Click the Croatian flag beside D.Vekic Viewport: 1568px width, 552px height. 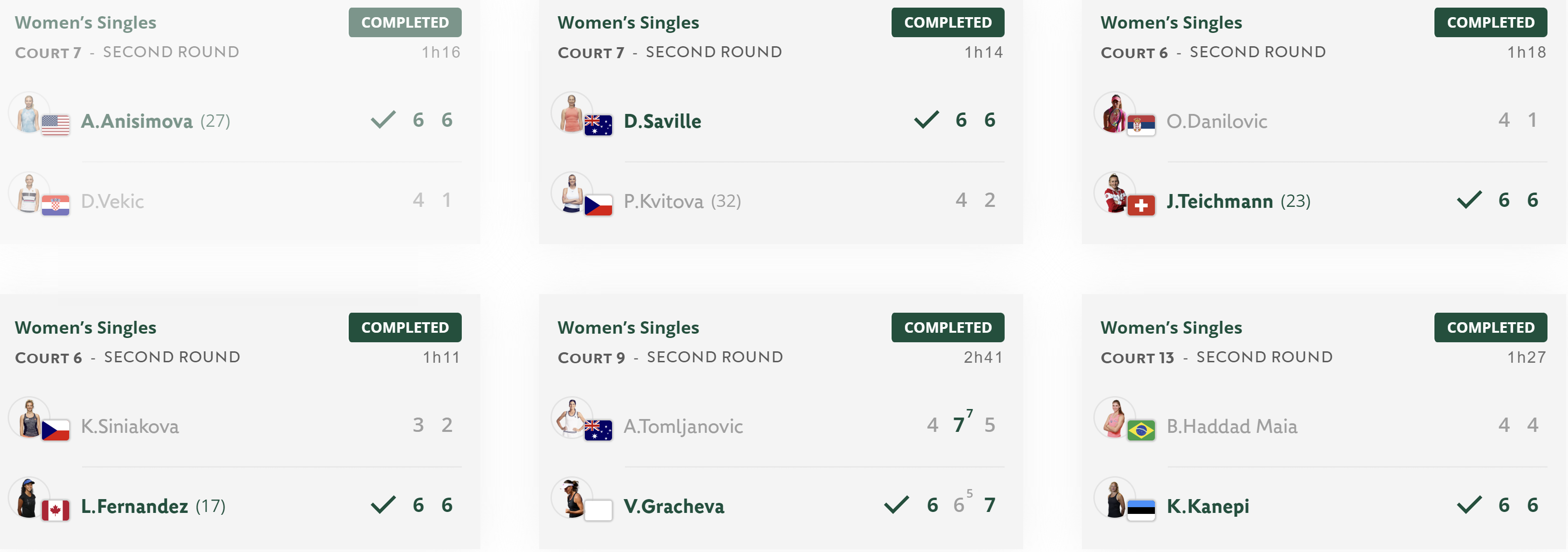[55, 205]
